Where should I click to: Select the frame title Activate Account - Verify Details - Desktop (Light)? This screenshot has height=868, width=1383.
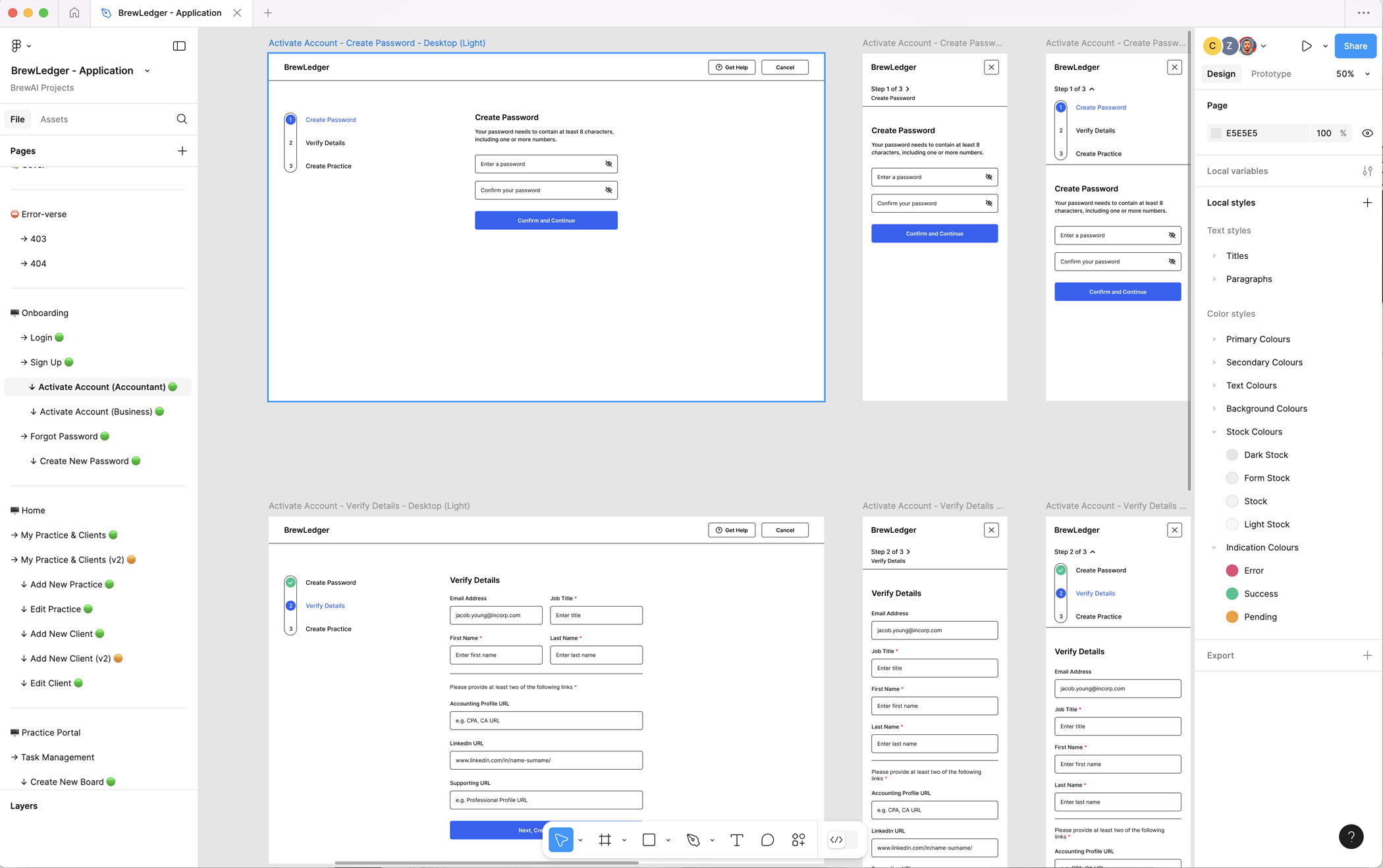coord(369,506)
